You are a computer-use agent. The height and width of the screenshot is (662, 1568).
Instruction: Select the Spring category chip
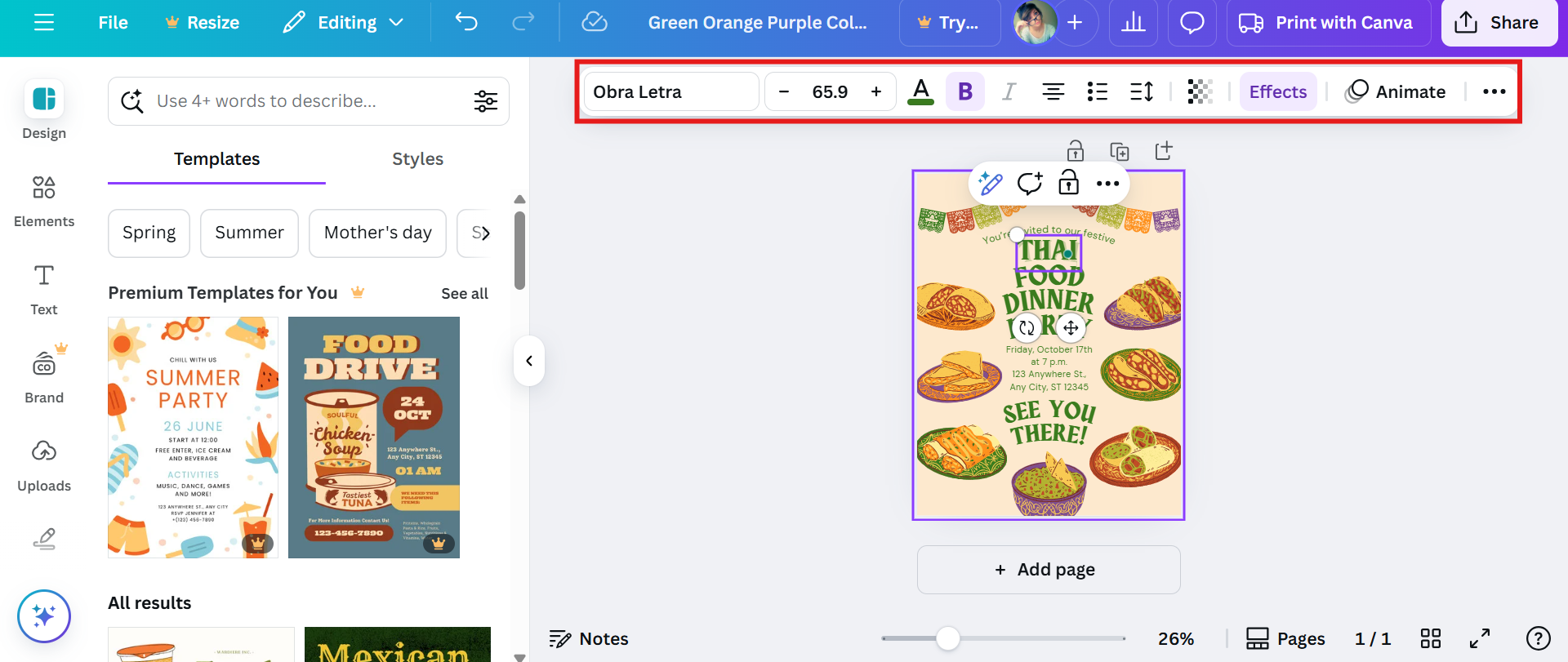(x=149, y=233)
